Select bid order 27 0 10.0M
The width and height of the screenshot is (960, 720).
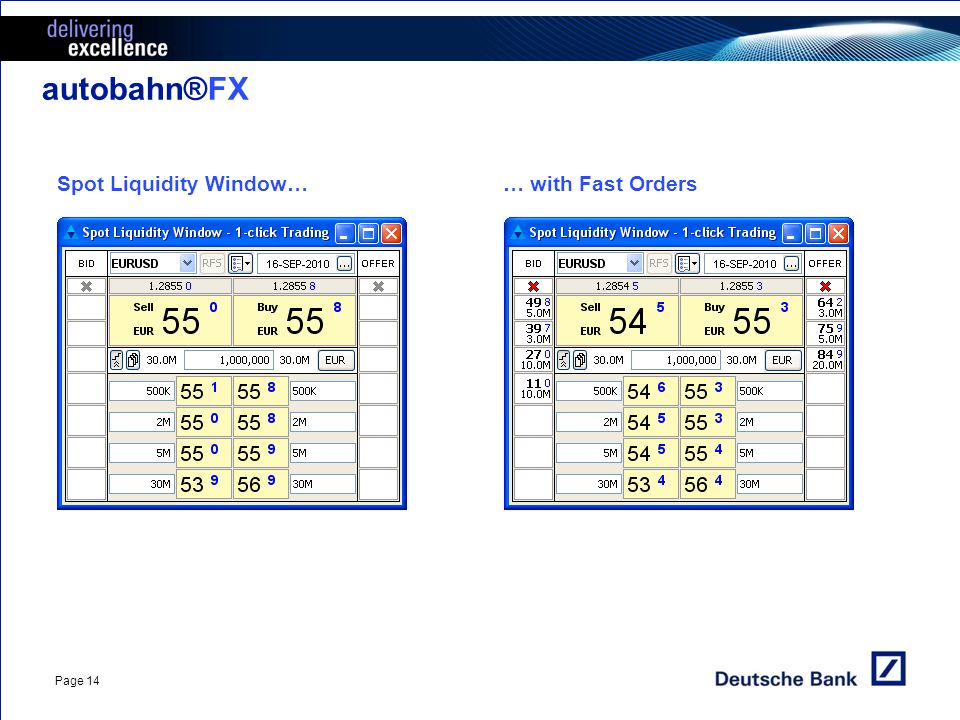point(534,359)
